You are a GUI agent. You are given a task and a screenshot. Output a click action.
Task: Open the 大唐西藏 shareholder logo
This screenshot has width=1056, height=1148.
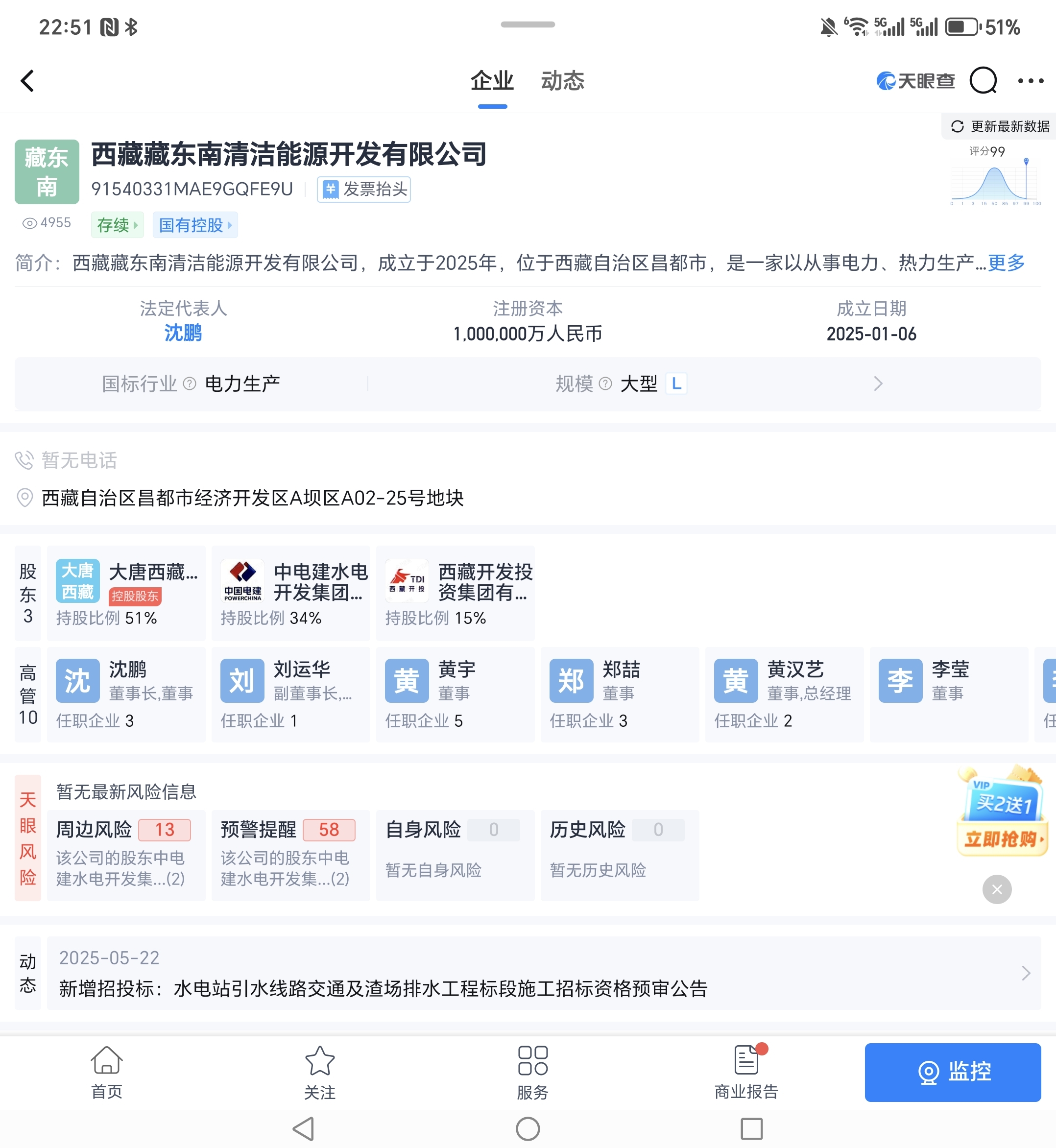pos(78,580)
